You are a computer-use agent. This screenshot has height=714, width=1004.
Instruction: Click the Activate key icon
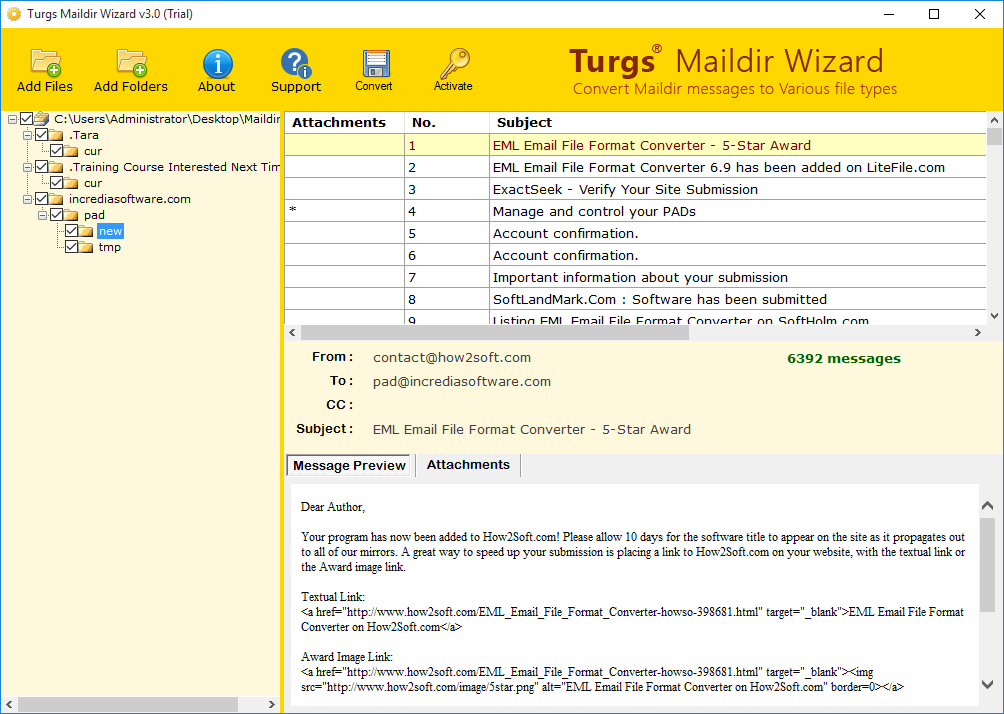pyautogui.click(x=454, y=63)
